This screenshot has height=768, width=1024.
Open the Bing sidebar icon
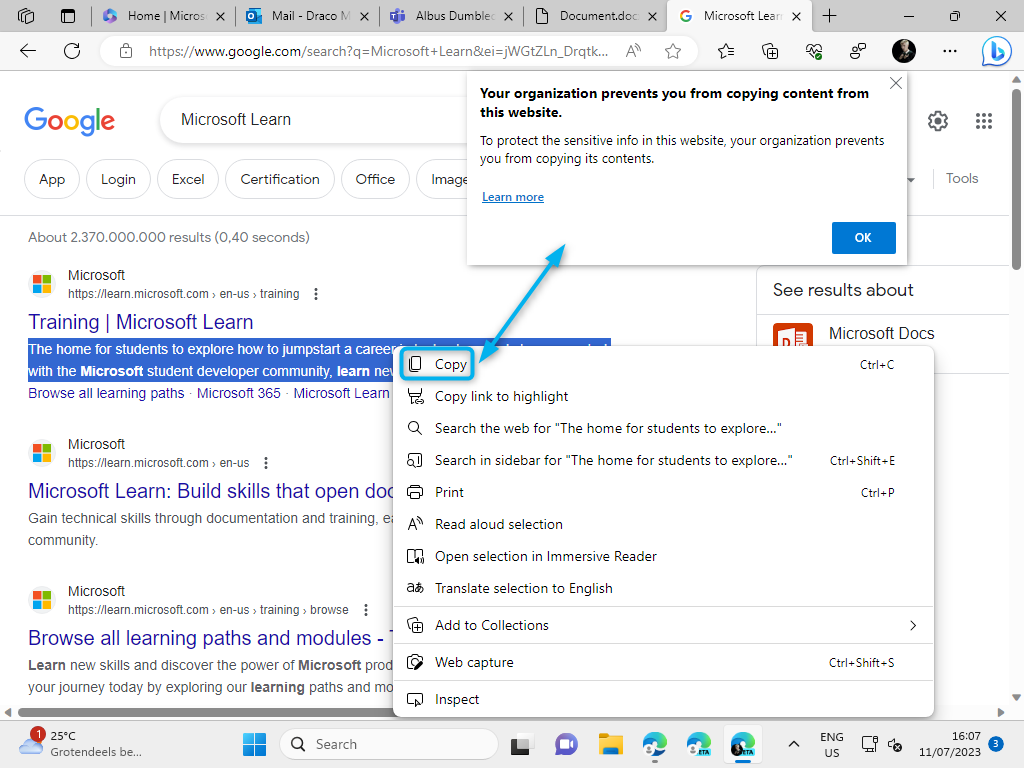click(x=996, y=51)
